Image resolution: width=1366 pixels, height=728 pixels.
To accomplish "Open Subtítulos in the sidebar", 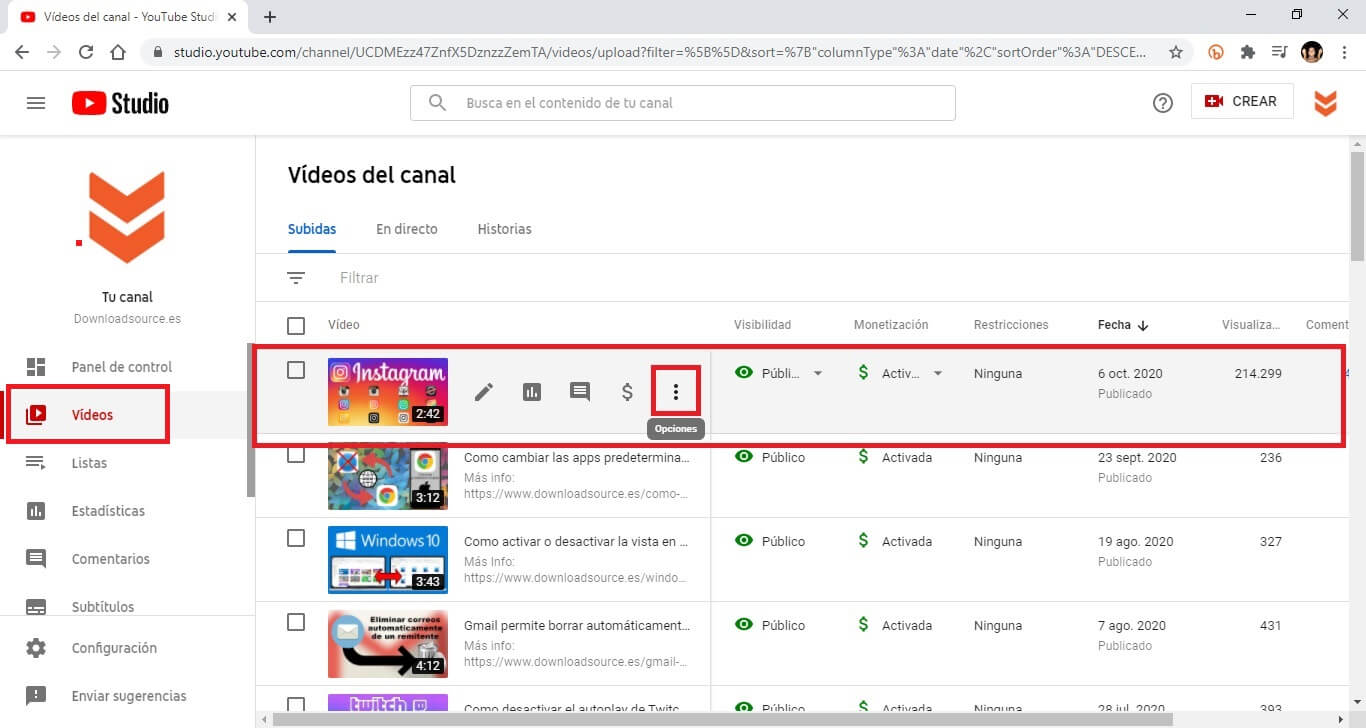I will point(123,606).
